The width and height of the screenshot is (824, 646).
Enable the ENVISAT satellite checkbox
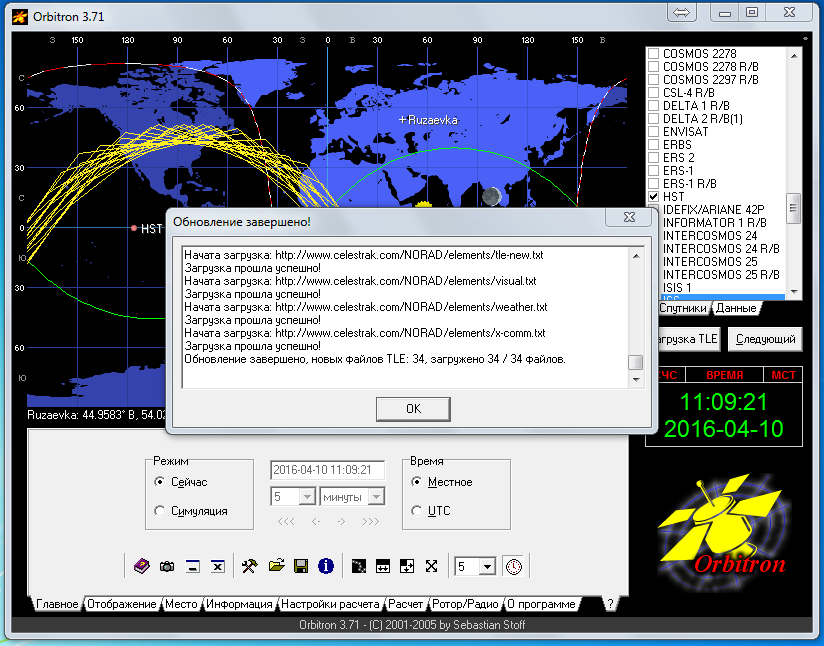[x=654, y=131]
